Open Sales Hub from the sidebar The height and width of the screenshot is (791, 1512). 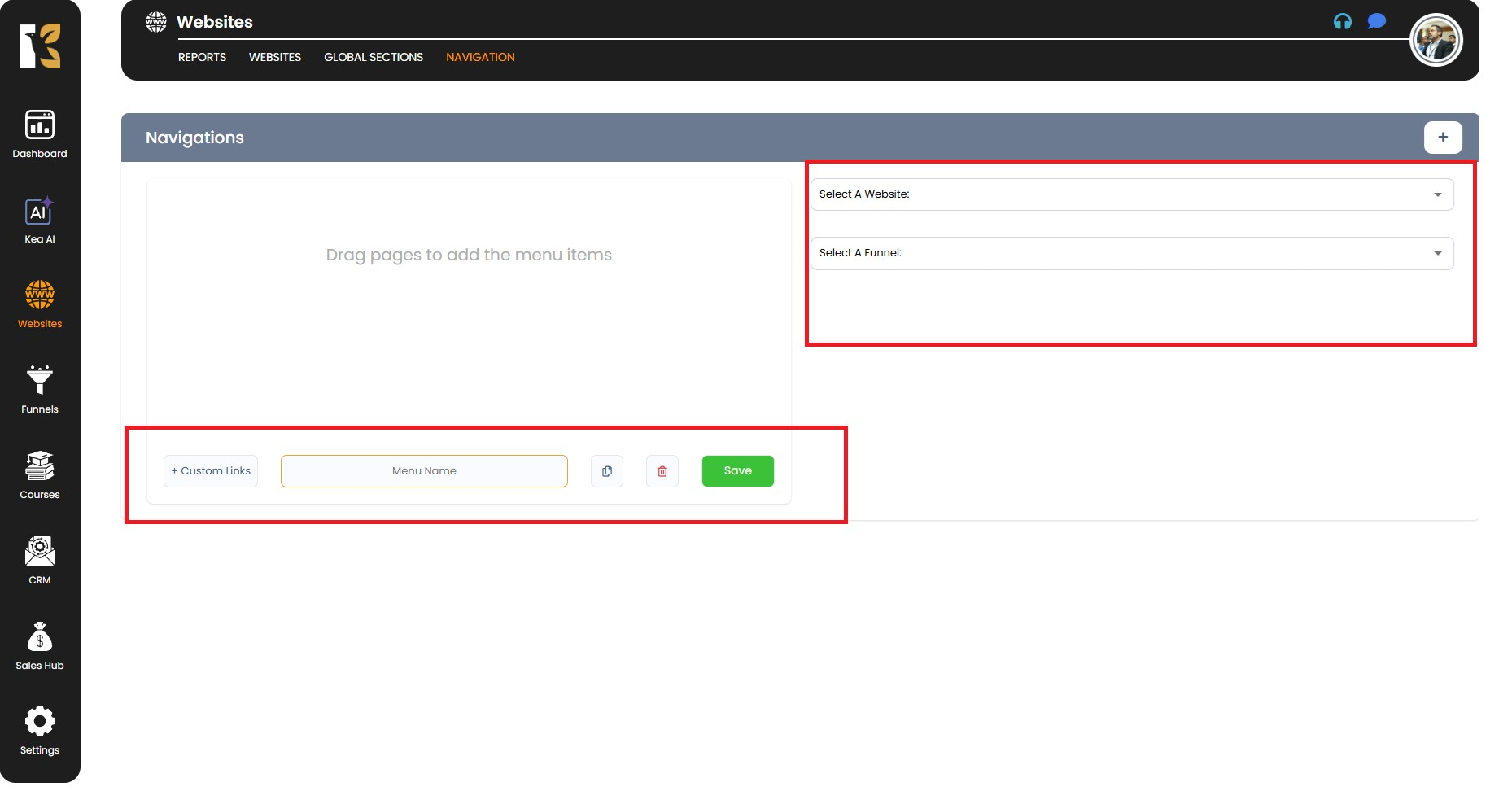(40, 645)
